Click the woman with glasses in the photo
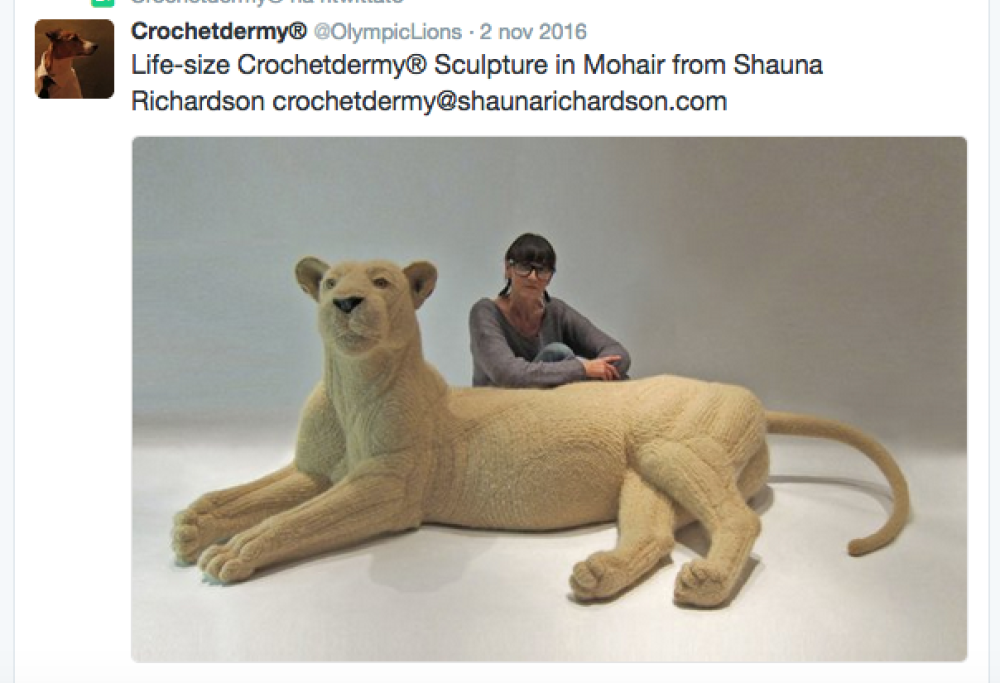The height and width of the screenshot is (683, 1000). coord(543,312)
